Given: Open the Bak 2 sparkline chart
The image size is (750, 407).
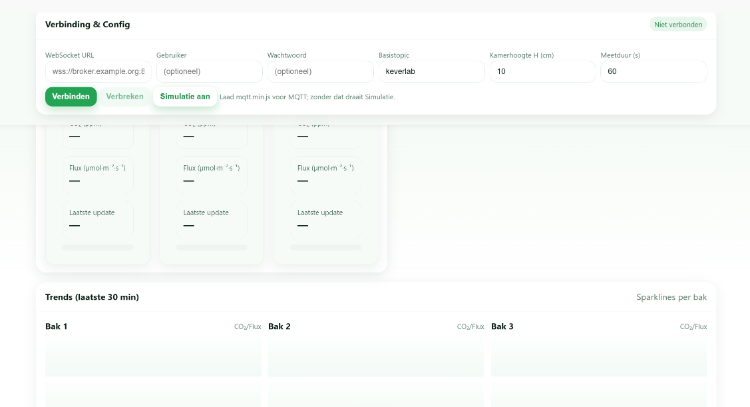Looking at the screenshot, I should click(x=376, y=358).
